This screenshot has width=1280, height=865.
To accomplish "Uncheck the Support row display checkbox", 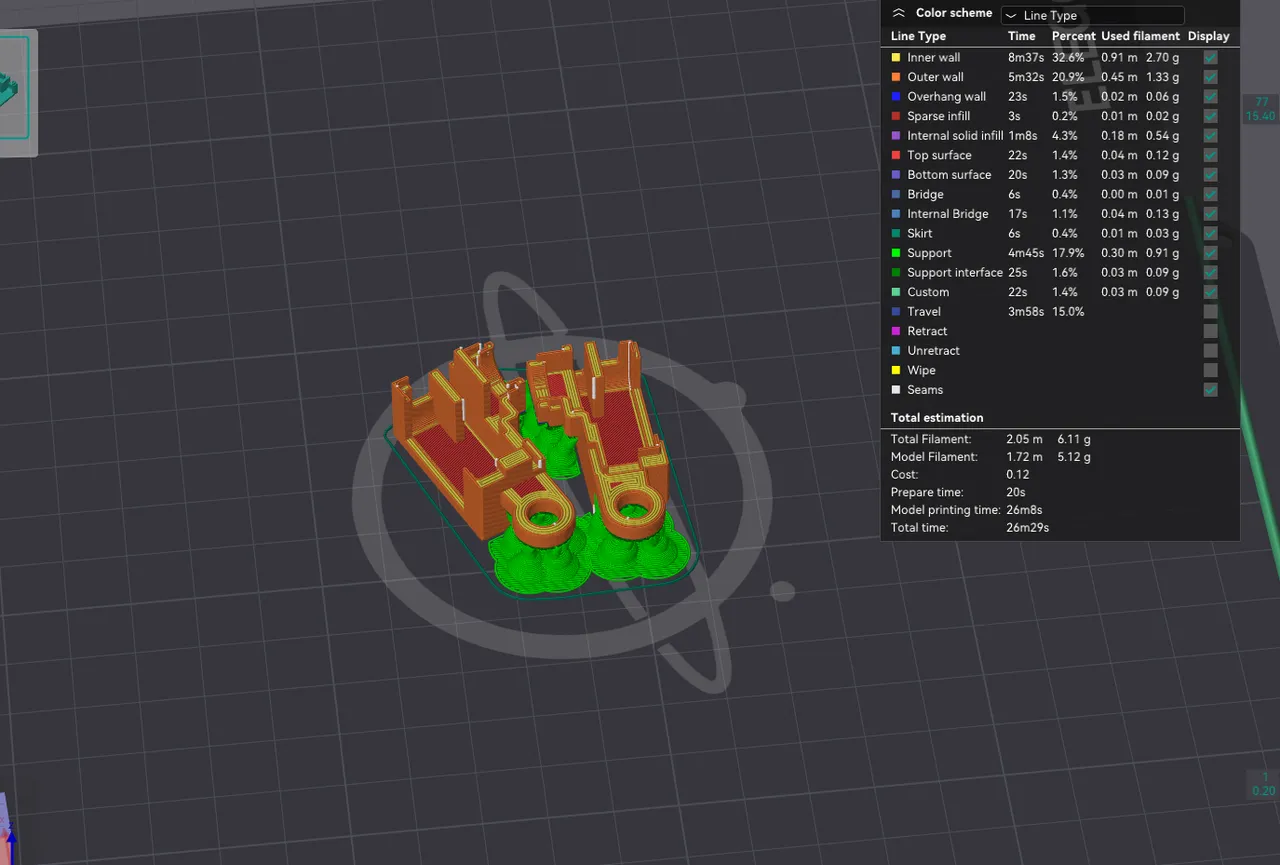I will [1211, 253].
